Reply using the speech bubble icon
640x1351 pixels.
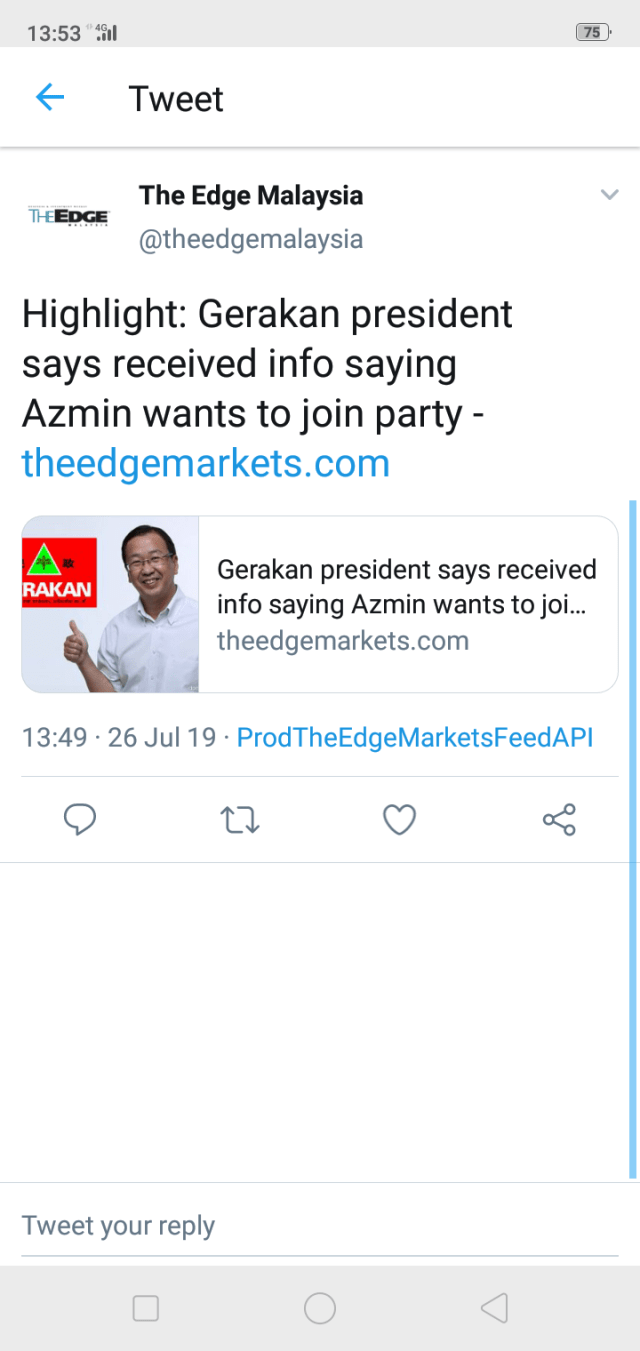tap(80, 821)
